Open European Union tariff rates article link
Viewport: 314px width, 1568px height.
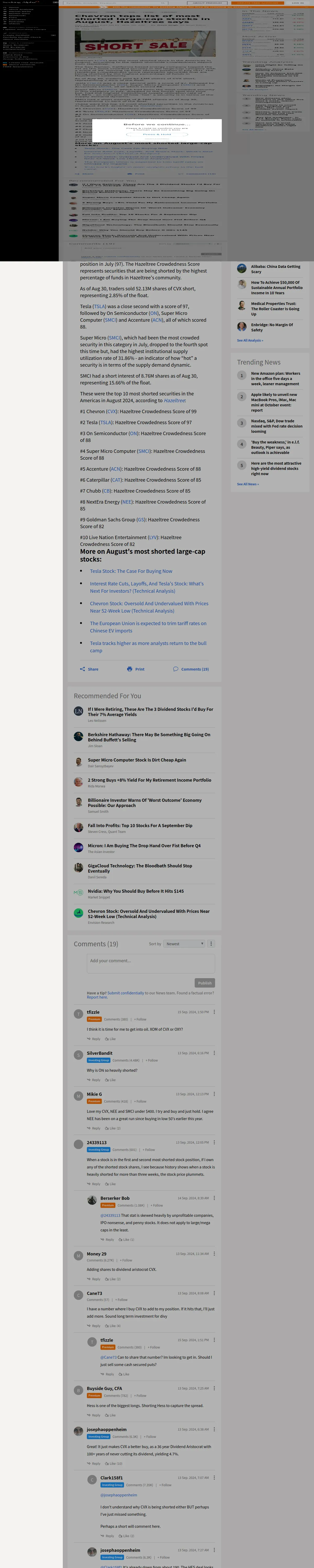click(x=148, y=627)
